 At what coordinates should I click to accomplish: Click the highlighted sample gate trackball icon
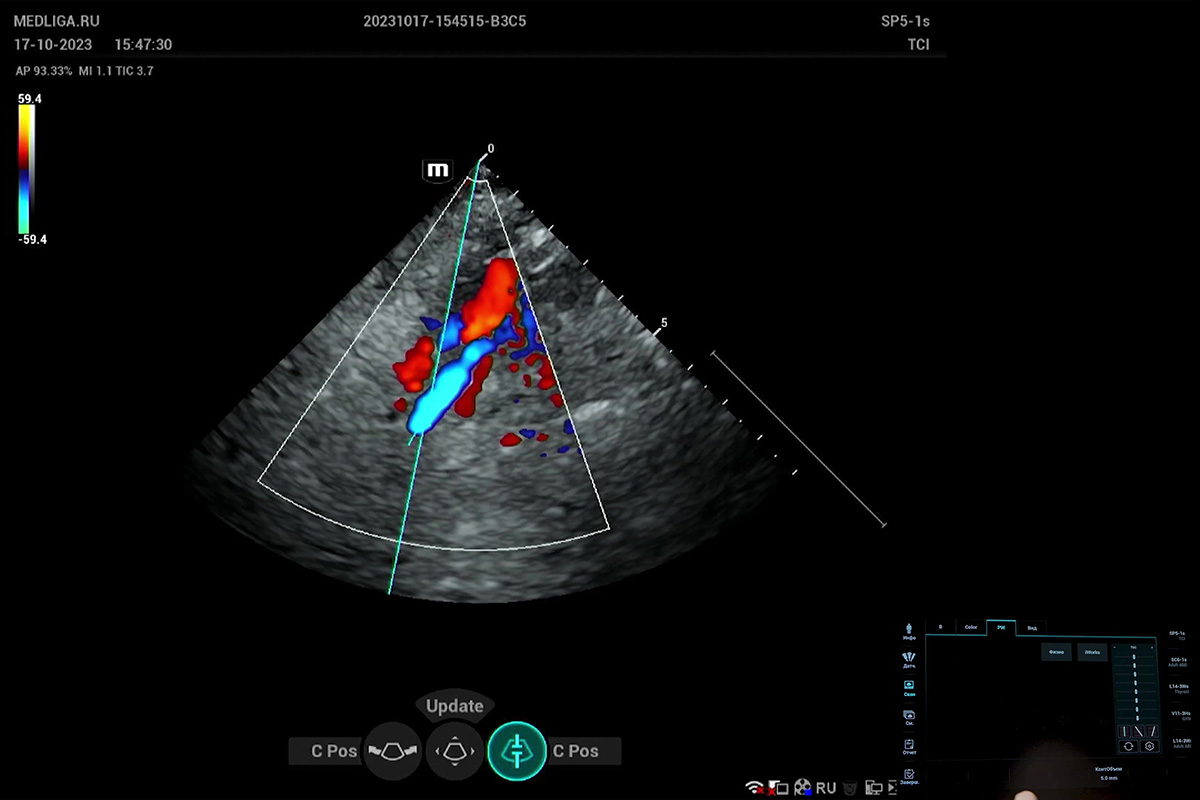click(517, 750)
